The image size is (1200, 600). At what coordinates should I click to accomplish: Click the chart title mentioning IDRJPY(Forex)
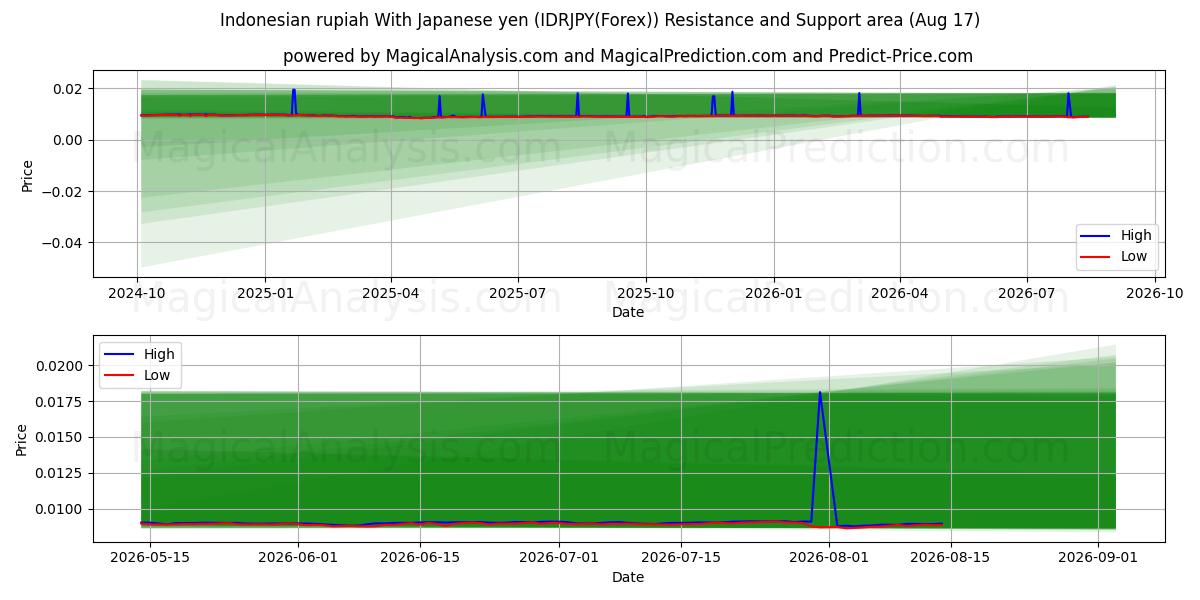click(600, 20)
